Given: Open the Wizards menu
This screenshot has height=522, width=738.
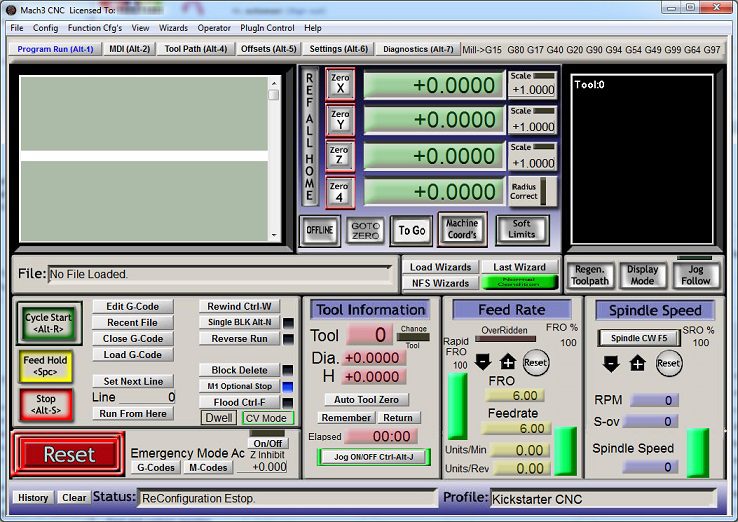Looking at the screenshot, I should pyautogui.click(x=173, y=28).
